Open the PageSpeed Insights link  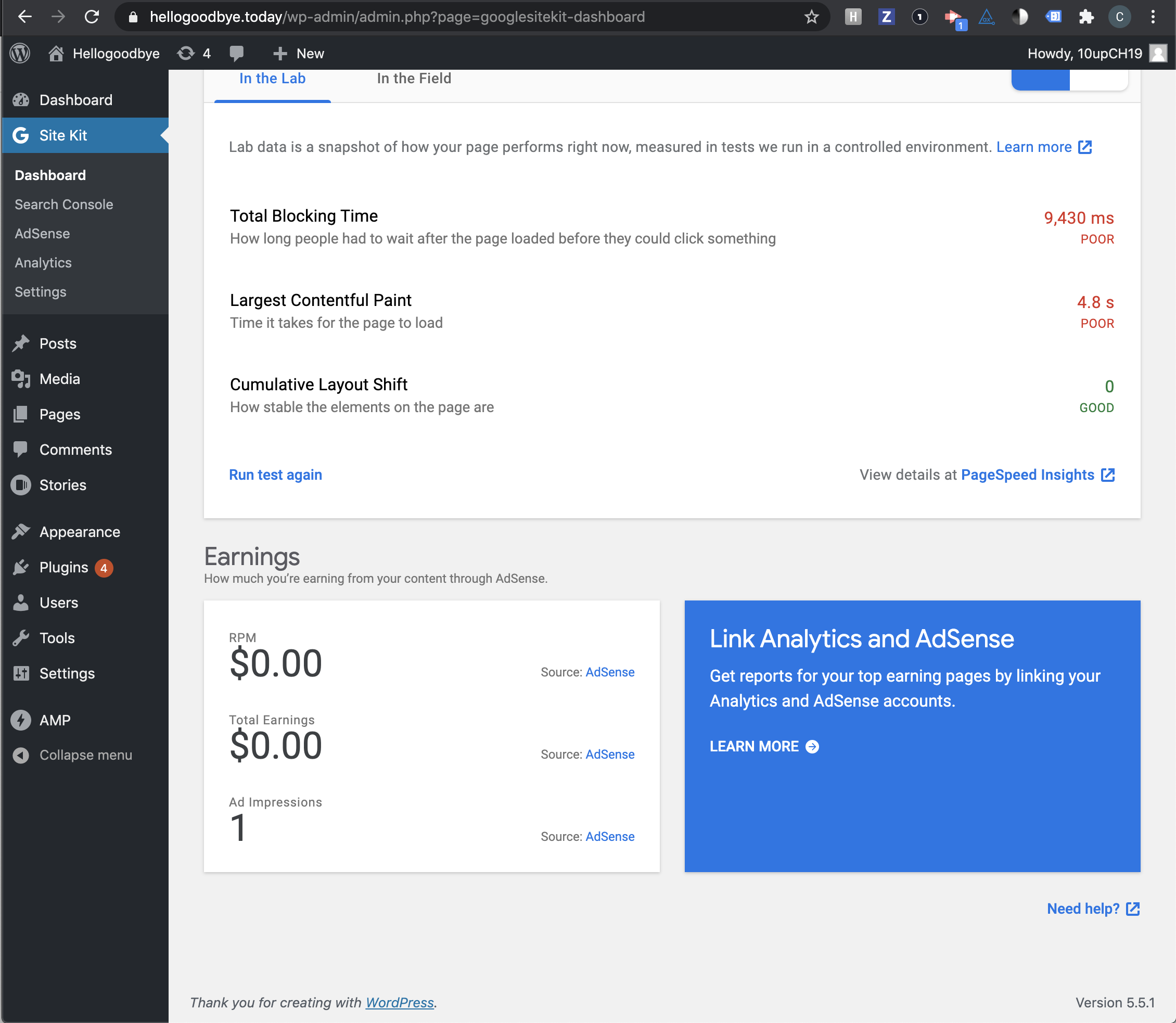(x=1038, y=475)
